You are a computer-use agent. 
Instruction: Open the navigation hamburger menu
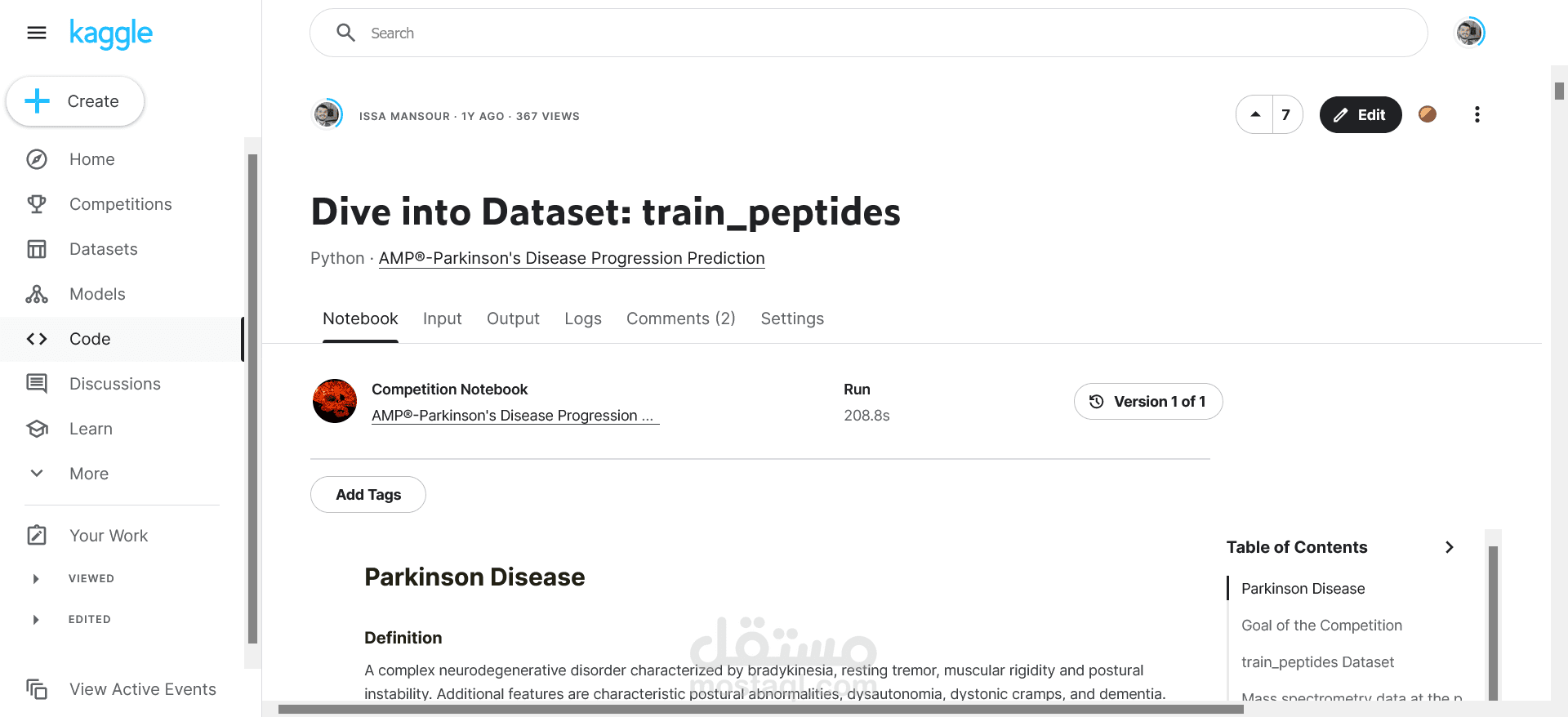click(x=36, y=33)
